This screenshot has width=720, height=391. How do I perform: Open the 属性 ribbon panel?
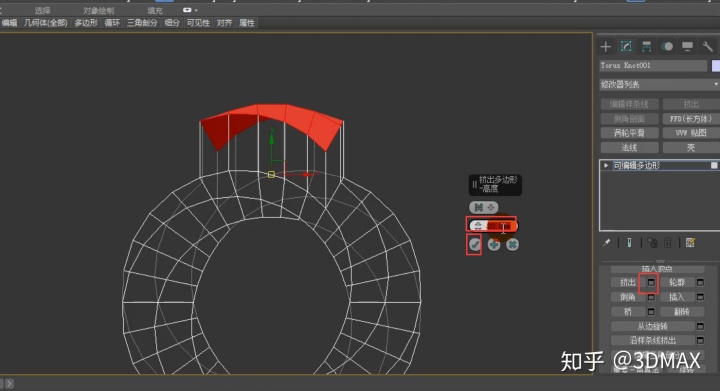247,22
